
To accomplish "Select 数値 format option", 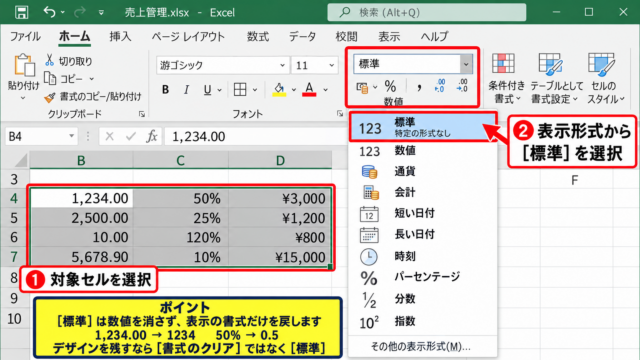I will pos(423,151).
